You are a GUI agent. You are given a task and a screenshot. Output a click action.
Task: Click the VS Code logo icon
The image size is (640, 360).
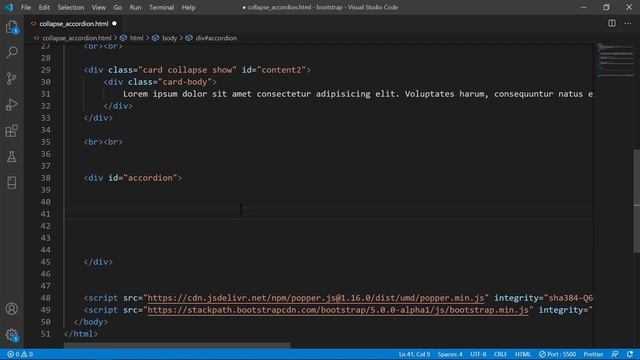tap(9, 7)
